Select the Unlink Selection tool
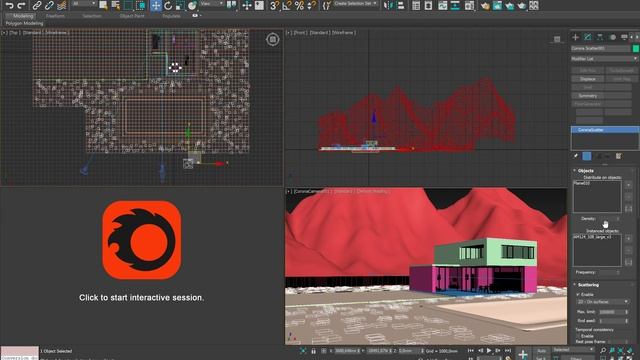 (x=49, y=5)
